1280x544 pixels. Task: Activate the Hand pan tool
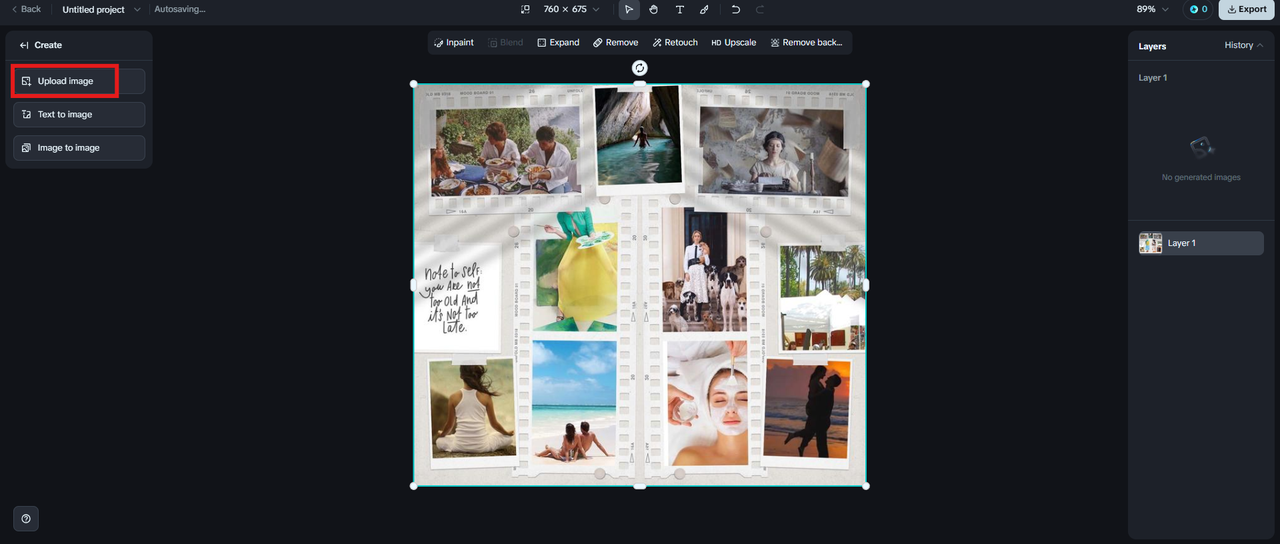click(654, 9)
